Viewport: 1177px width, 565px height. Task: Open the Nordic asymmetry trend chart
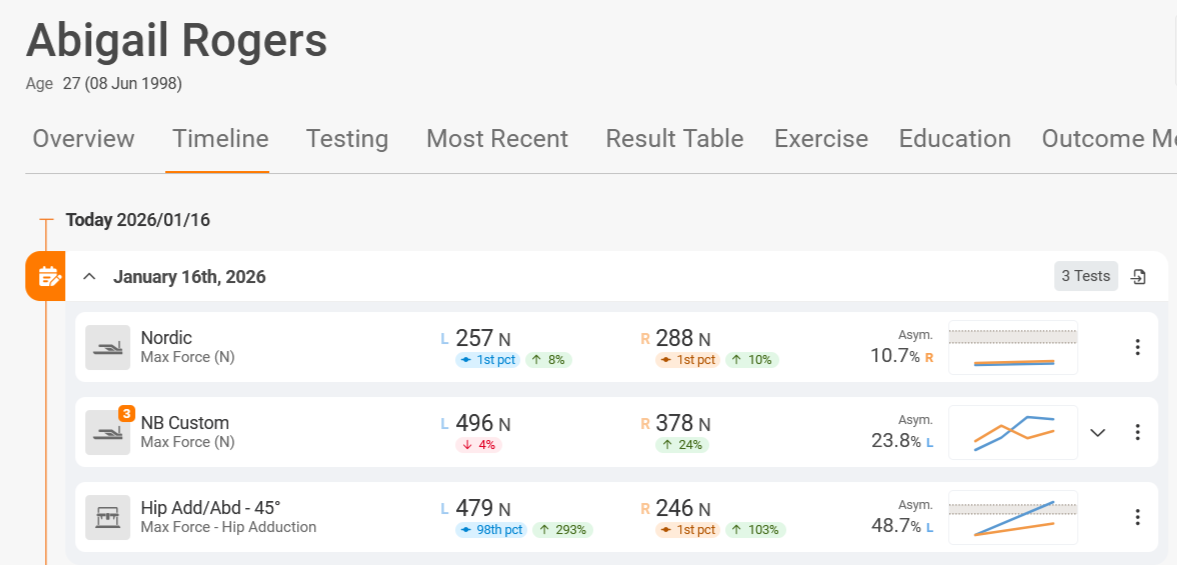1012,348
